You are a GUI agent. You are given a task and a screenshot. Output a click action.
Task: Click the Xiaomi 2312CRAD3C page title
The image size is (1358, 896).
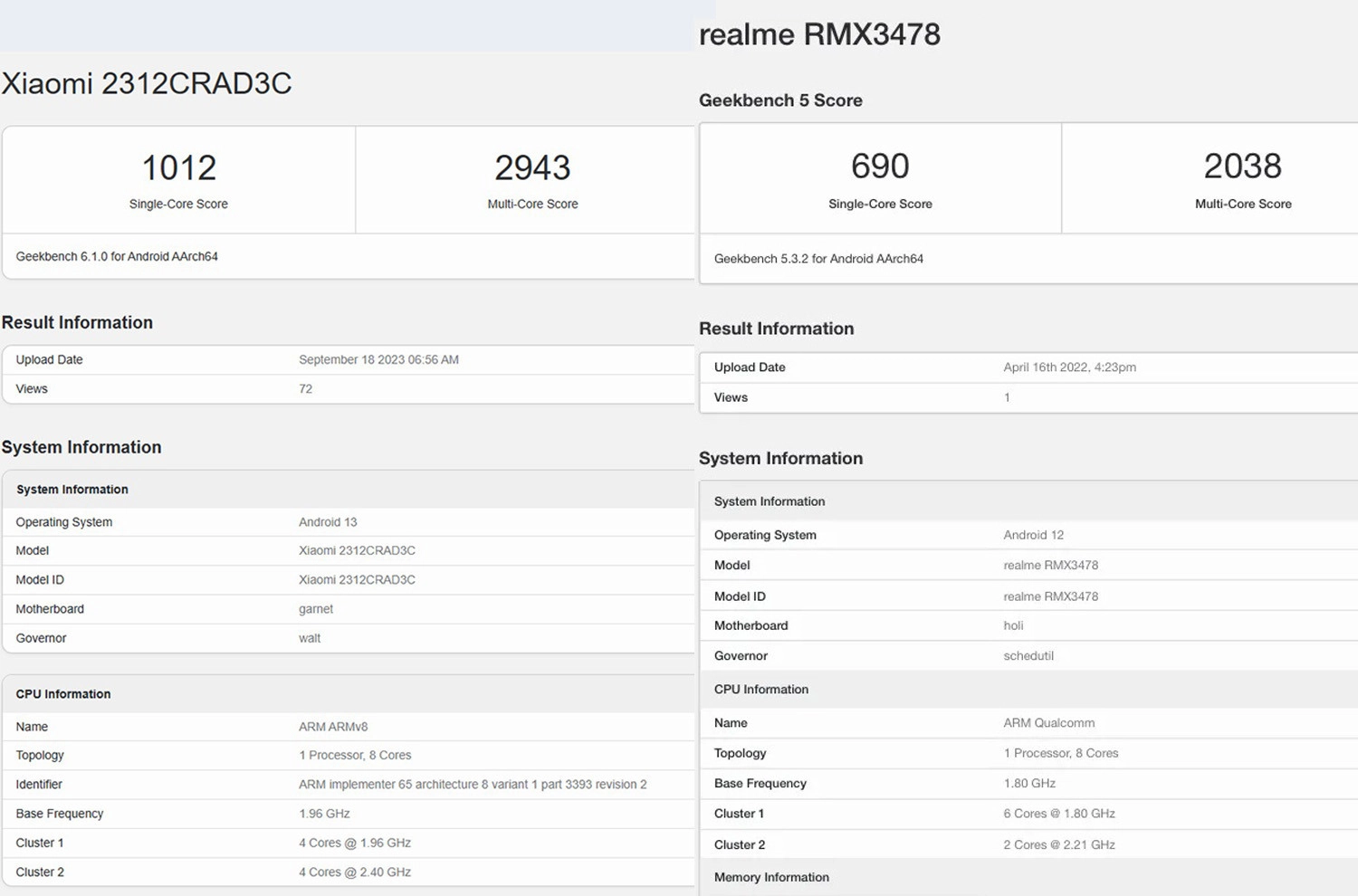(147, 83)
